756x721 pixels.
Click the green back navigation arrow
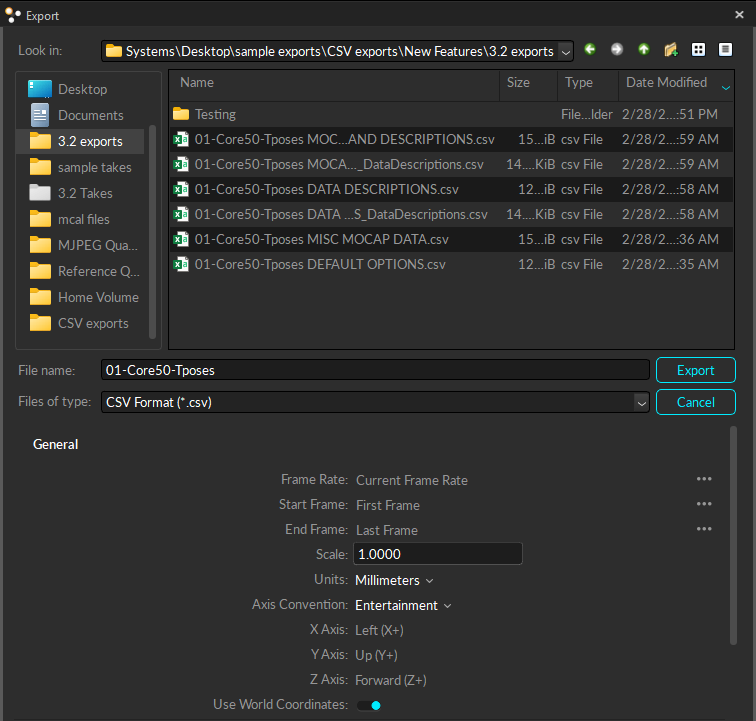point(590,50)
